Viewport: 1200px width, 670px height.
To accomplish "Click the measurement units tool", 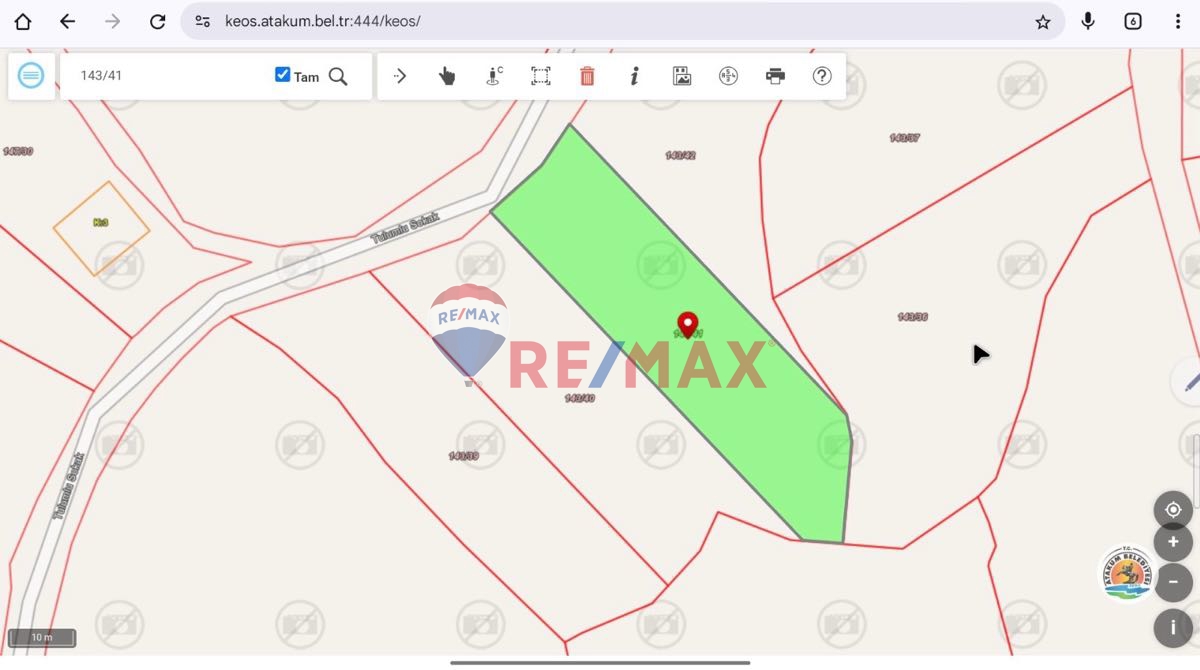I will coord(728,75).
